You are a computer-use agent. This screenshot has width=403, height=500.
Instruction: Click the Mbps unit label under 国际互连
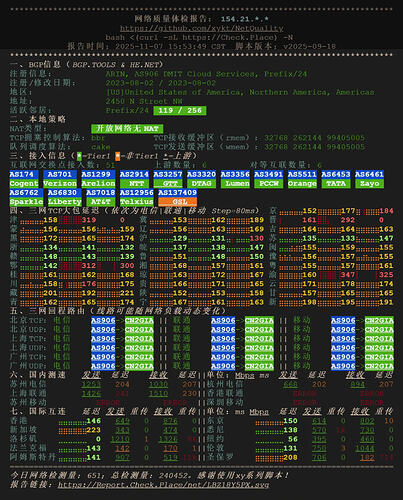(259, 412)
